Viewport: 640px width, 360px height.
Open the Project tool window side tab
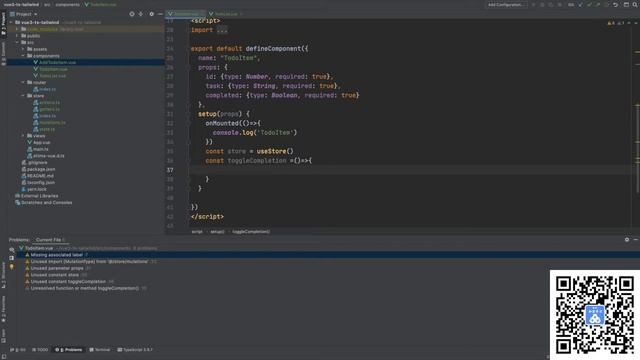[x=3, y=23]
